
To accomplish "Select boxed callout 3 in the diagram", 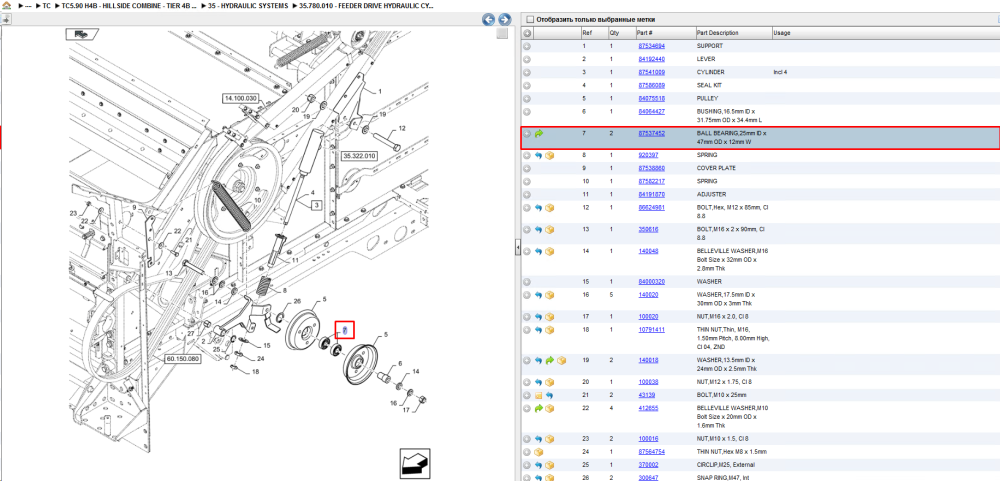I will (316, 205).
